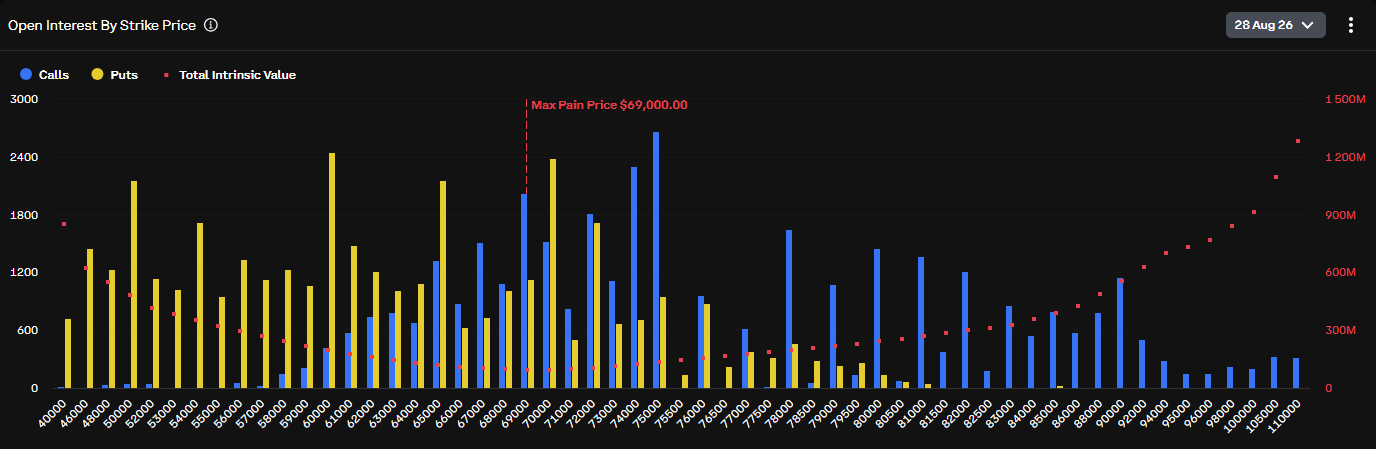The height and width of the screenshot is (449, 1376).
Task: Toggle the Calls series in legend
Action: 44,74
